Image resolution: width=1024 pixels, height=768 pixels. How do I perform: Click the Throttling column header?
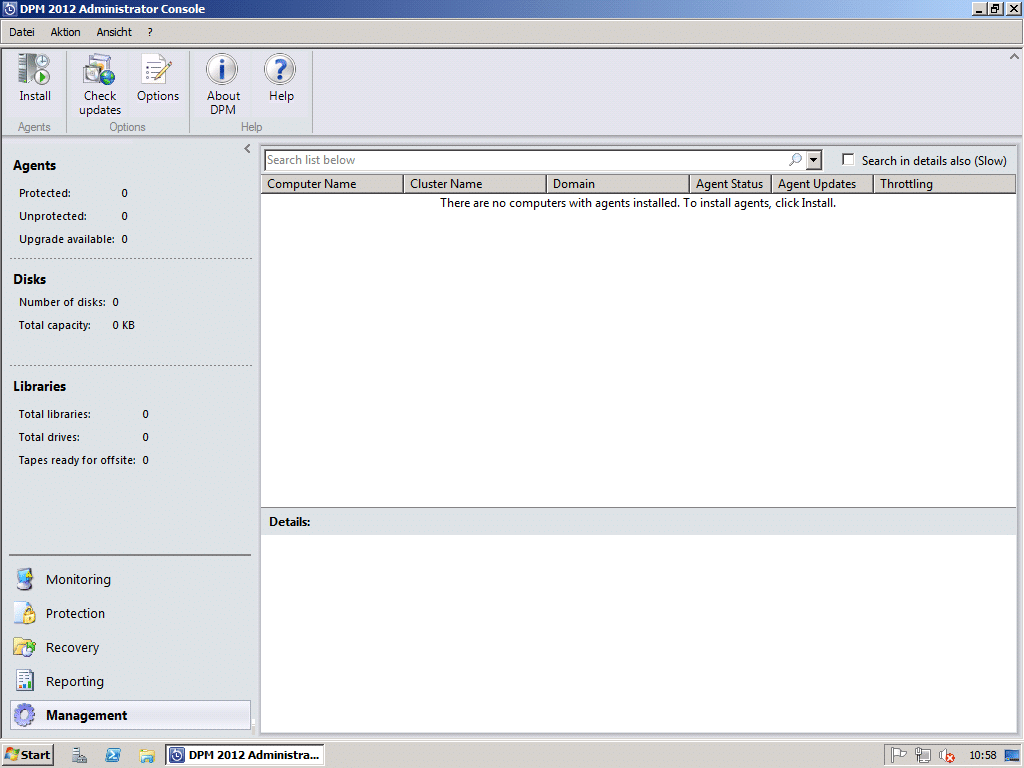coord(945,184)
